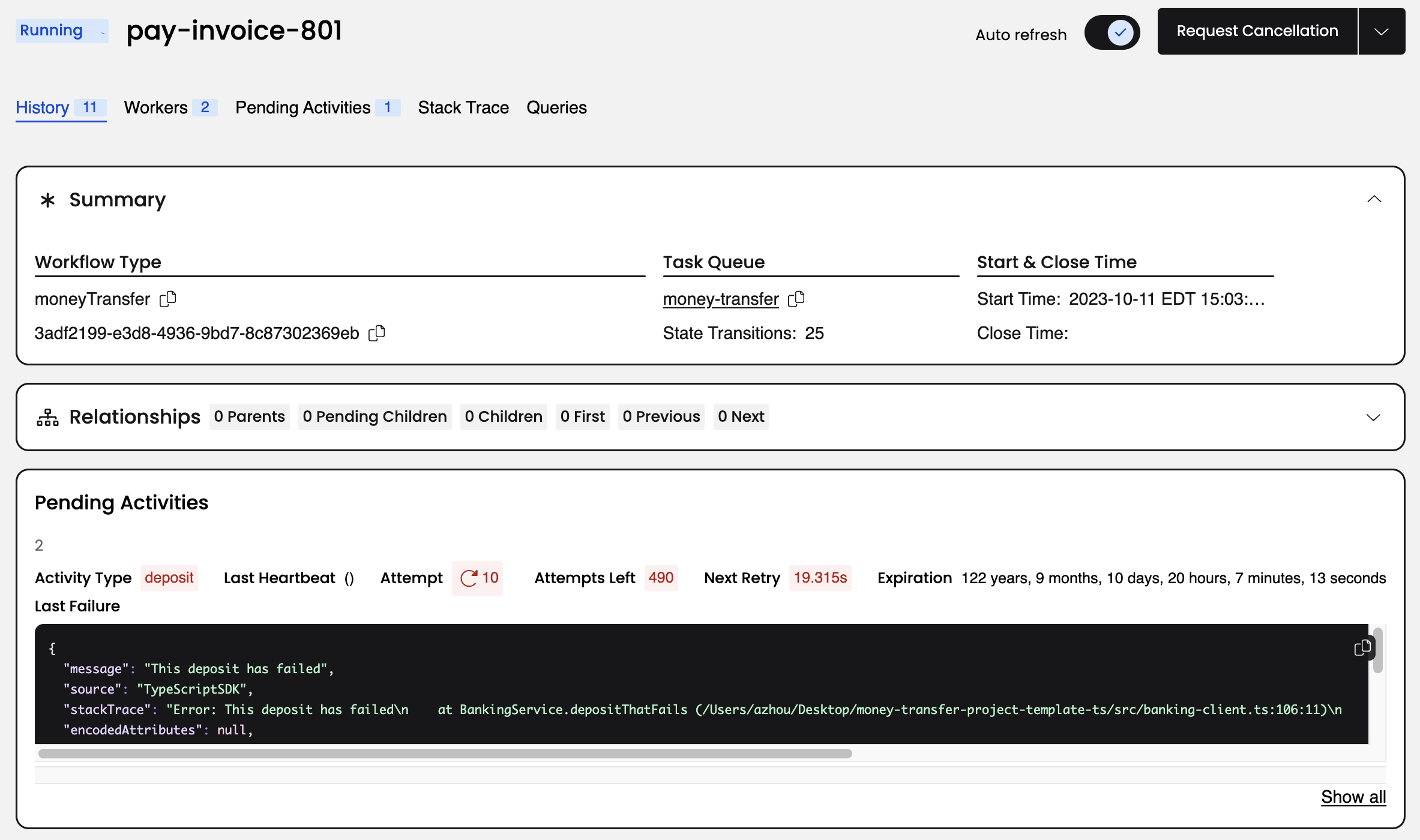Open the money-transfer task queue link

pos(721,299)
